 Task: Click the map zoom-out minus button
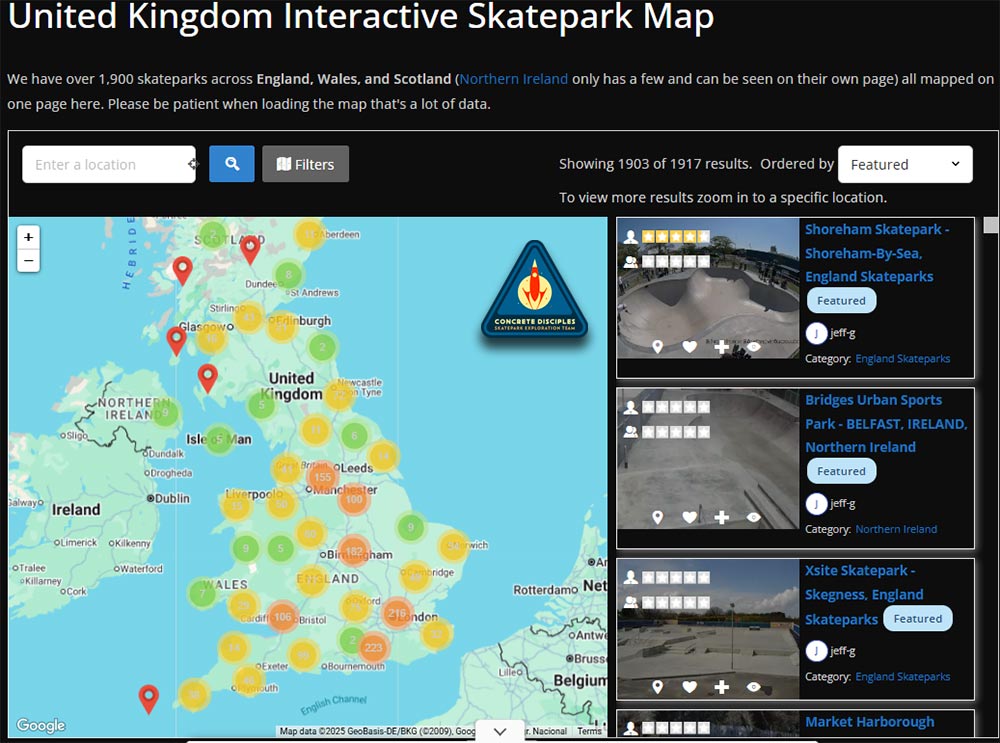(x=28, y=260)
